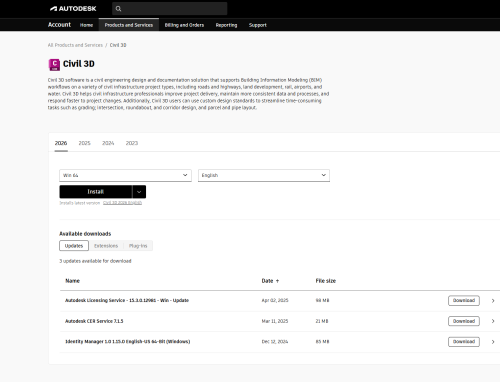
Task: Select the Extensions filter tab
Action: 106,246
